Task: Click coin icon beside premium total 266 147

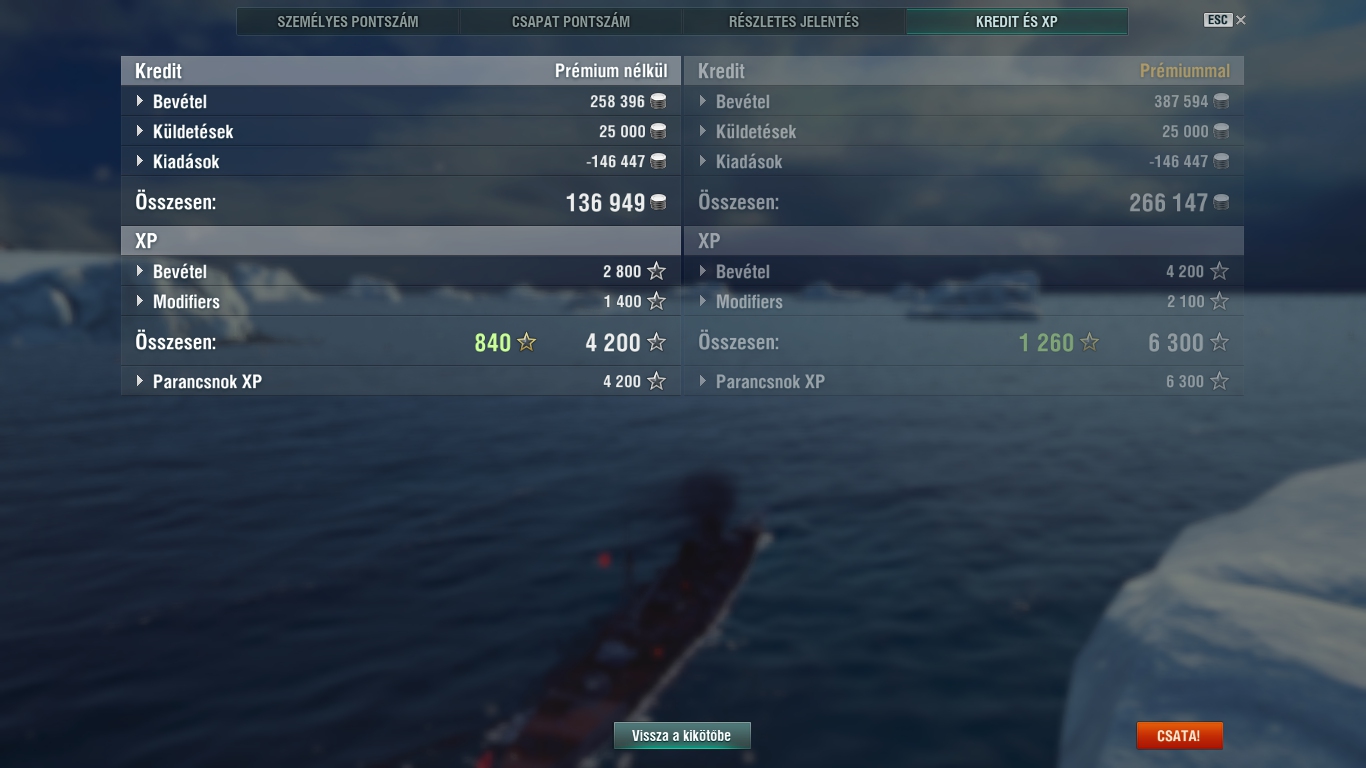Action: coord(1221,203)
